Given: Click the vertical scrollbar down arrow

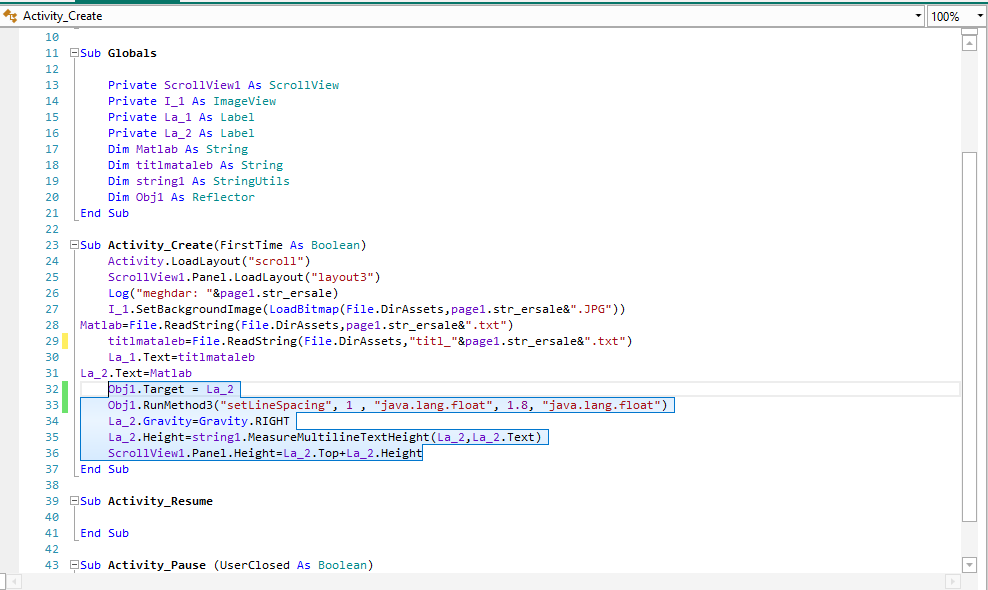Looking at the screenshot, I should click(968, 565).
